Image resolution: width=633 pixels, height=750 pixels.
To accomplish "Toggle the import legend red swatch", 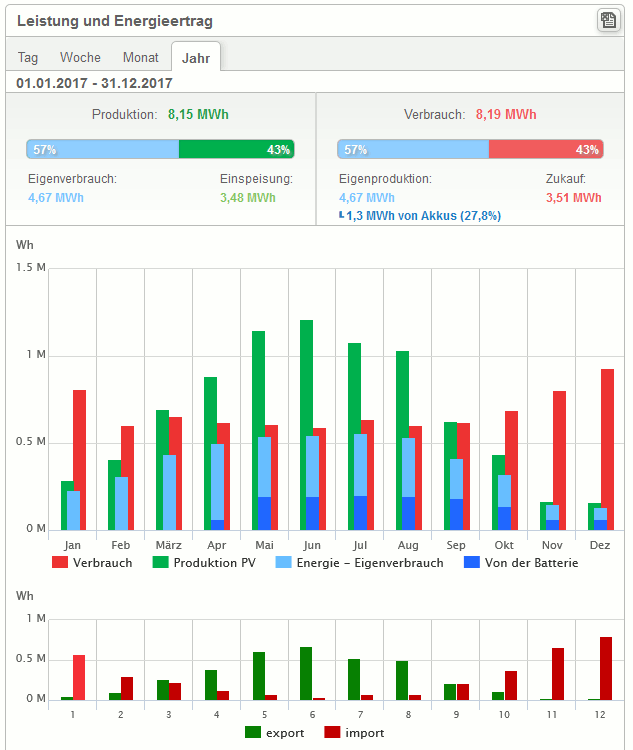I will click(x=332, y=732).
